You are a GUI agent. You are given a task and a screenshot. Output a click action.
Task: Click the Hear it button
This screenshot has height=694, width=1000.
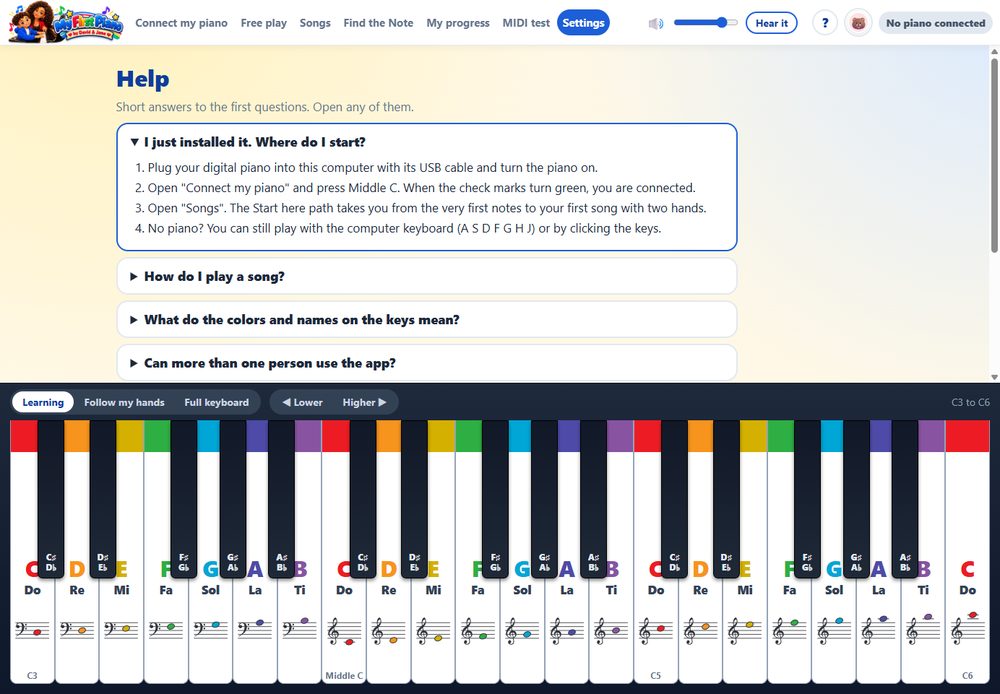point(772,23)
